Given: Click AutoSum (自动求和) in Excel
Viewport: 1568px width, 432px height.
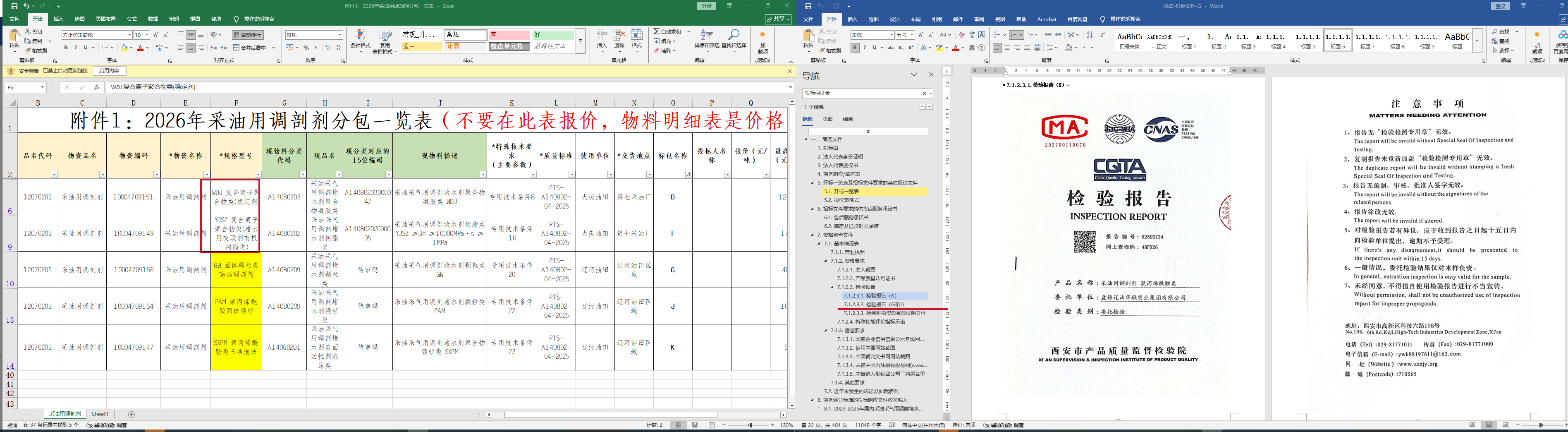Looking at the screenshot, I should pyautogui.click(x=668, y=32).
